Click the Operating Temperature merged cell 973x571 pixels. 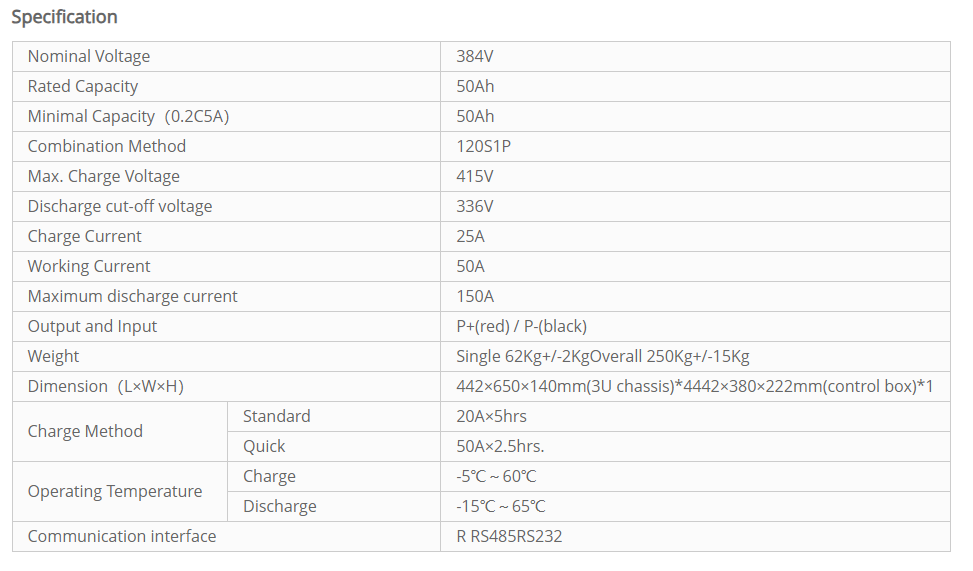click(115, 491)
